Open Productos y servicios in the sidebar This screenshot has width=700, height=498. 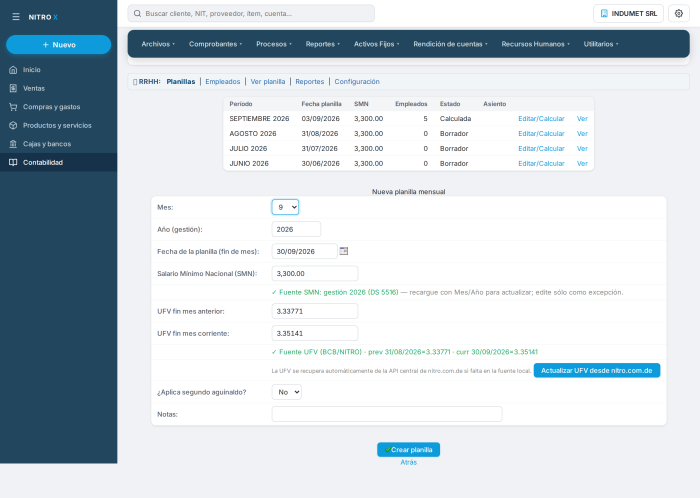click(x=58, y=125)
